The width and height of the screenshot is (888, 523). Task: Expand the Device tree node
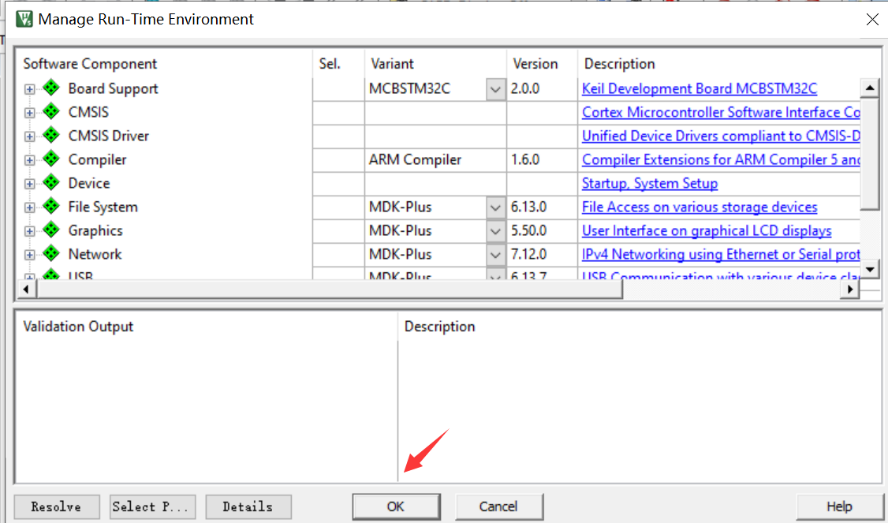29,184
